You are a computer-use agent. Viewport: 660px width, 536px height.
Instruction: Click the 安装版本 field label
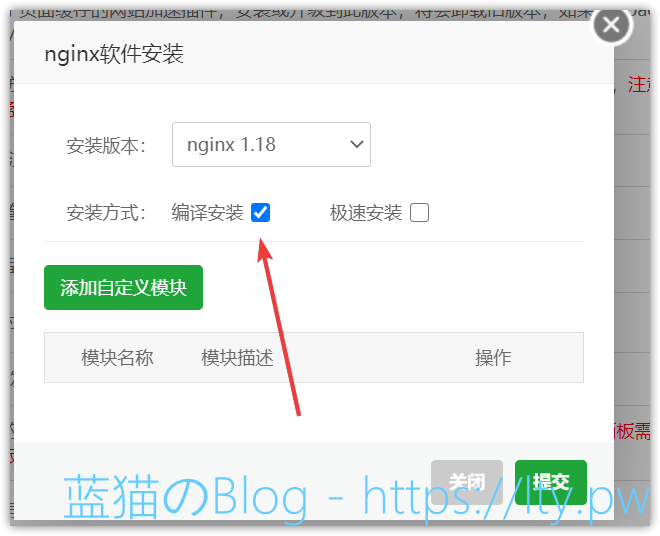(x=106, y=146)
